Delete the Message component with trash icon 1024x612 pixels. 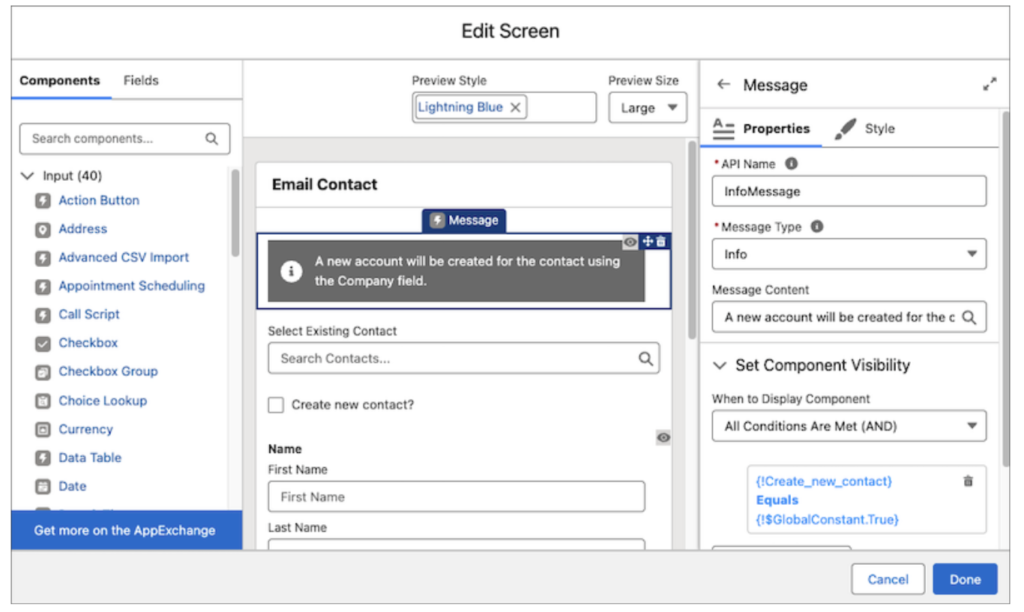661,241
